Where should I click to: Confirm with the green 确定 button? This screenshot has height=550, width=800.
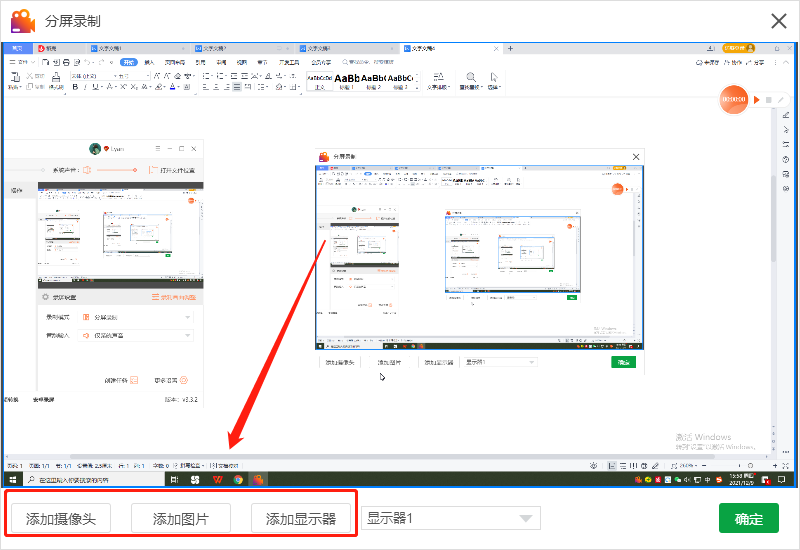click(748, 518)
